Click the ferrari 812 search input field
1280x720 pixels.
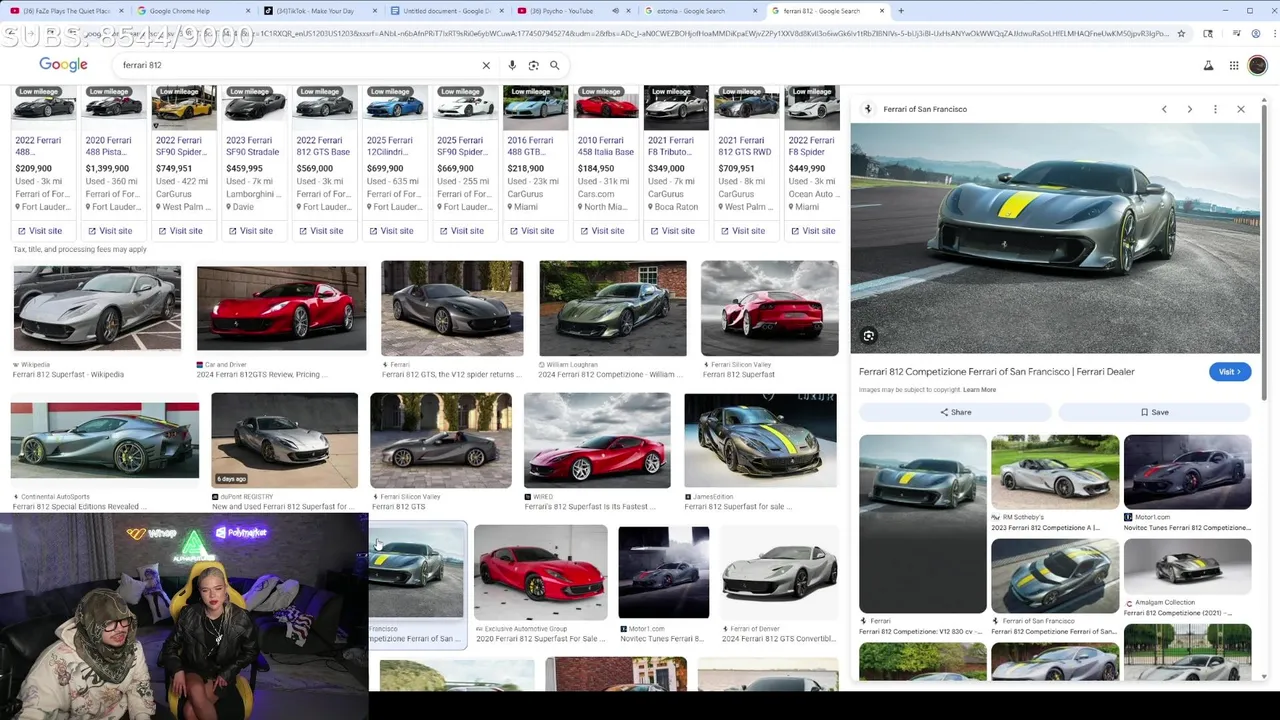click(x=300, y=65)
